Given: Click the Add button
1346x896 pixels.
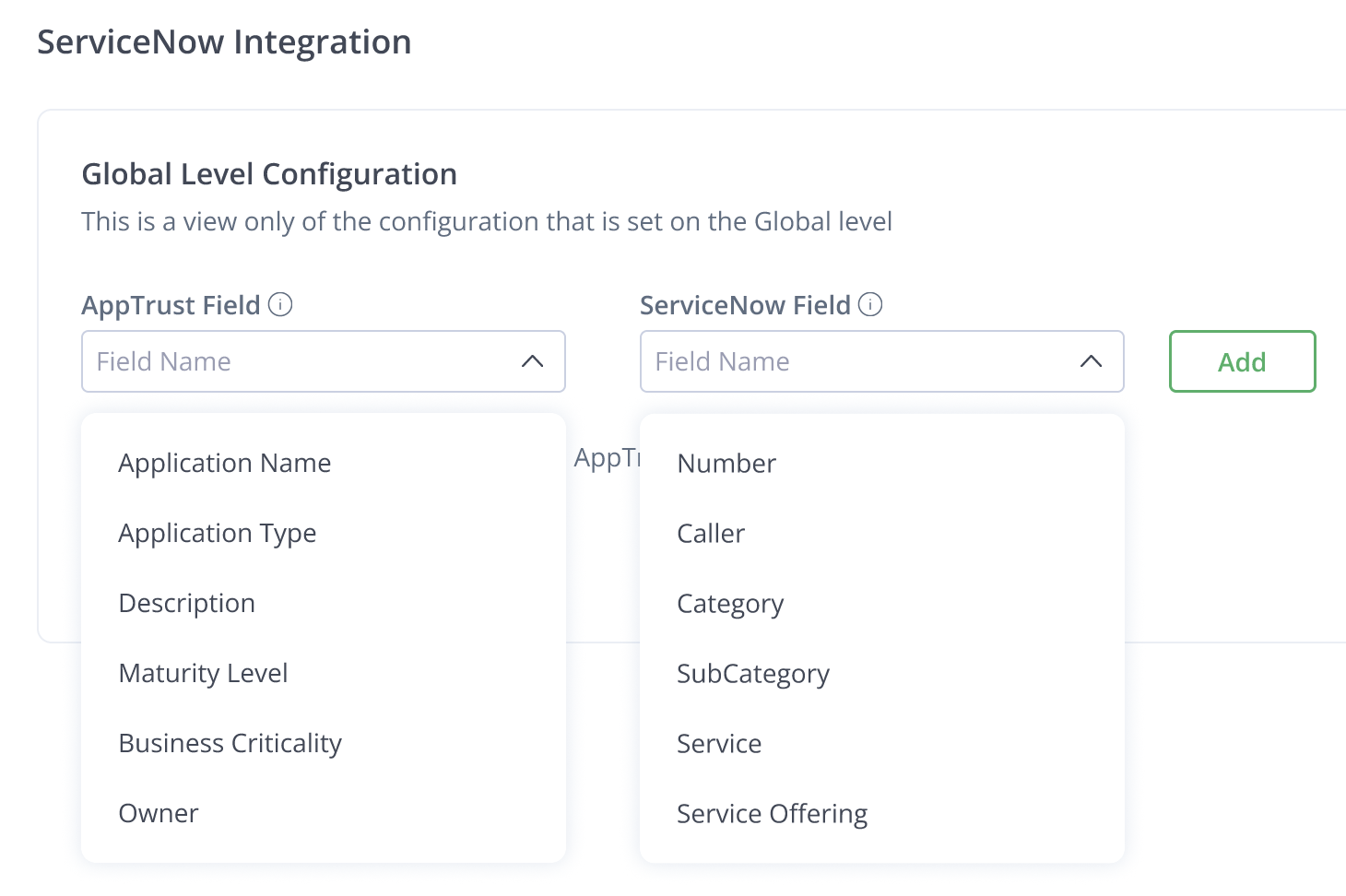Looking at the screenshot, I should (x=1242, y=361).
